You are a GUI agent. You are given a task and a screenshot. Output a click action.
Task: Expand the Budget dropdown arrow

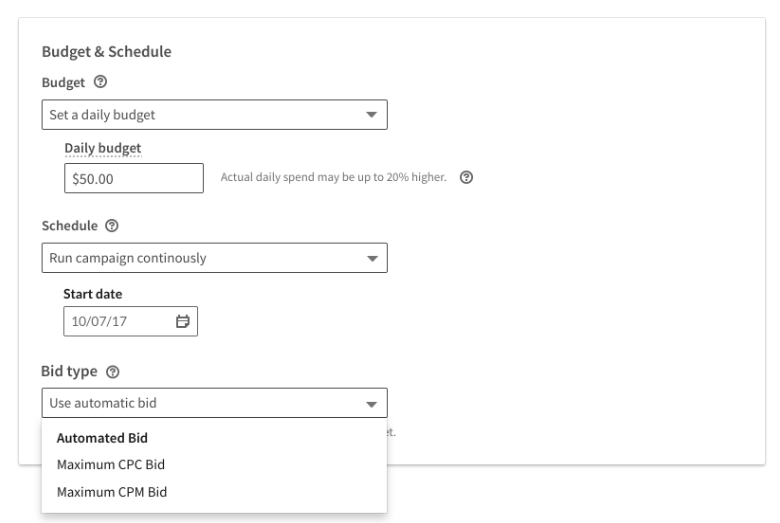371,115
